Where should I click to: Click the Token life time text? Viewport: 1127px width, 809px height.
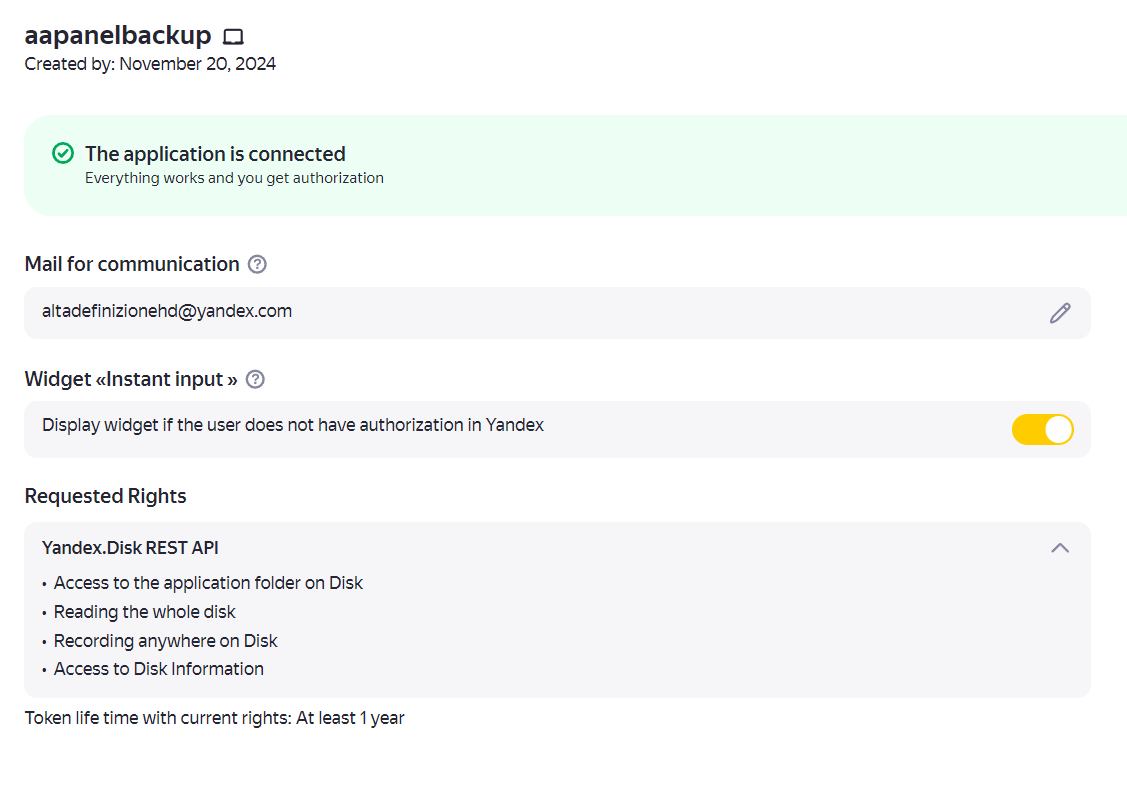[214, 718]
